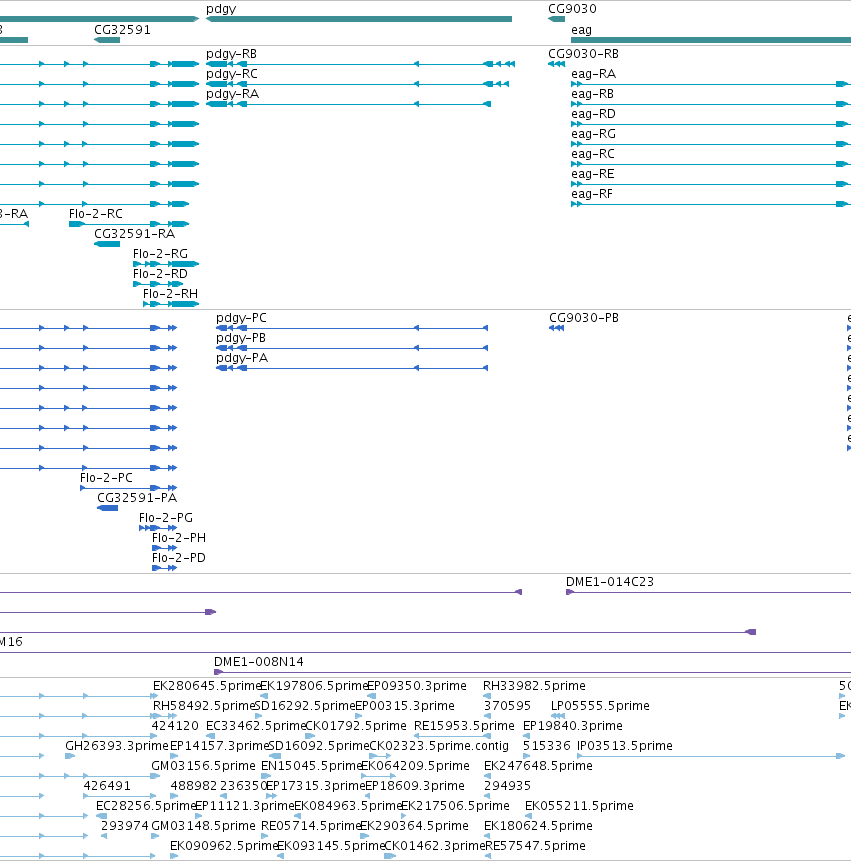This screenshot has width=851, height=861.
Task: Open EST CK01792.5prime
Action: pyautogui.click(x=356, y=726)
